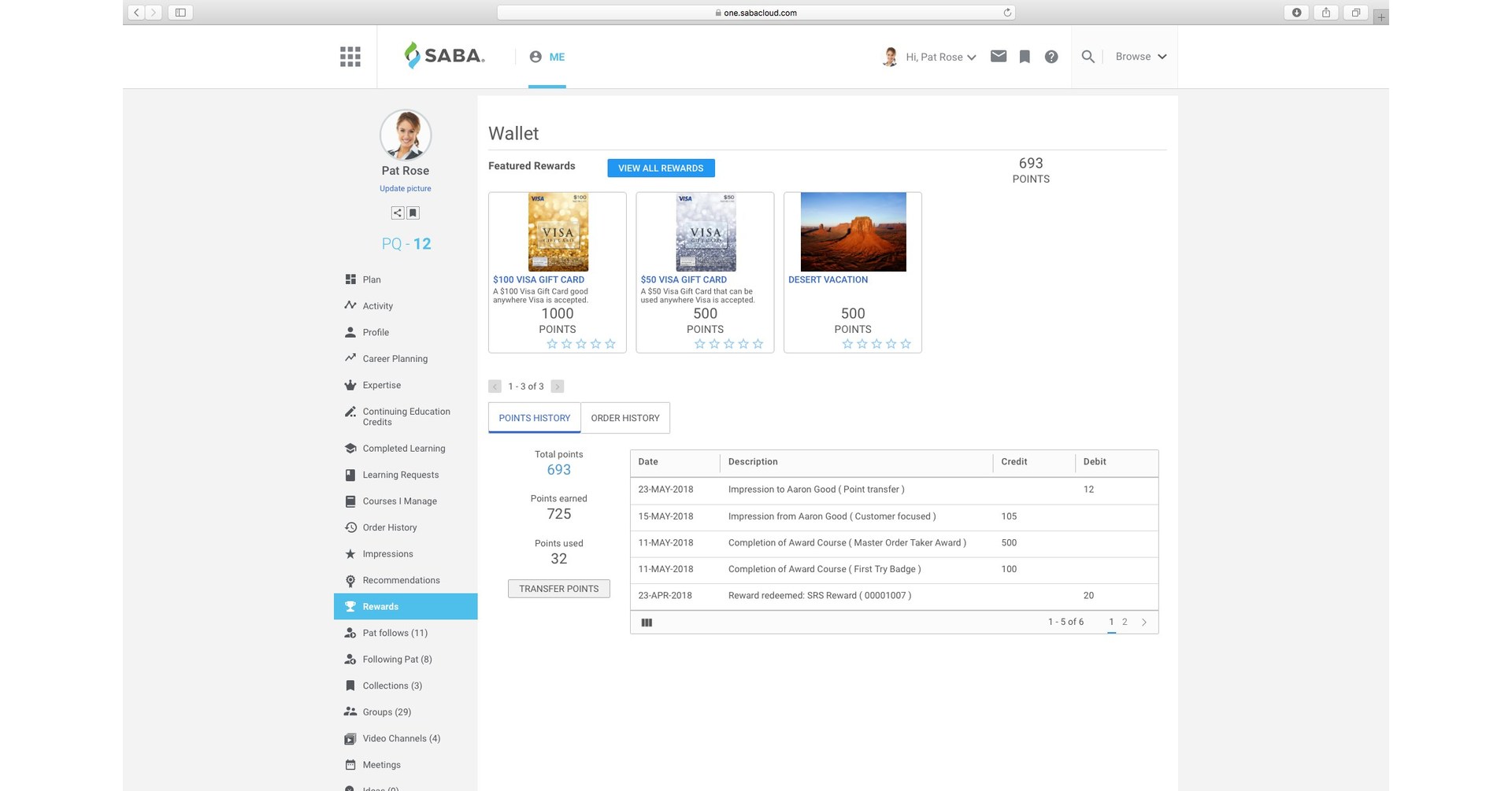1512x791 pixels.
Task: Go to page 2 of points history
Action: click(1125, 621)
